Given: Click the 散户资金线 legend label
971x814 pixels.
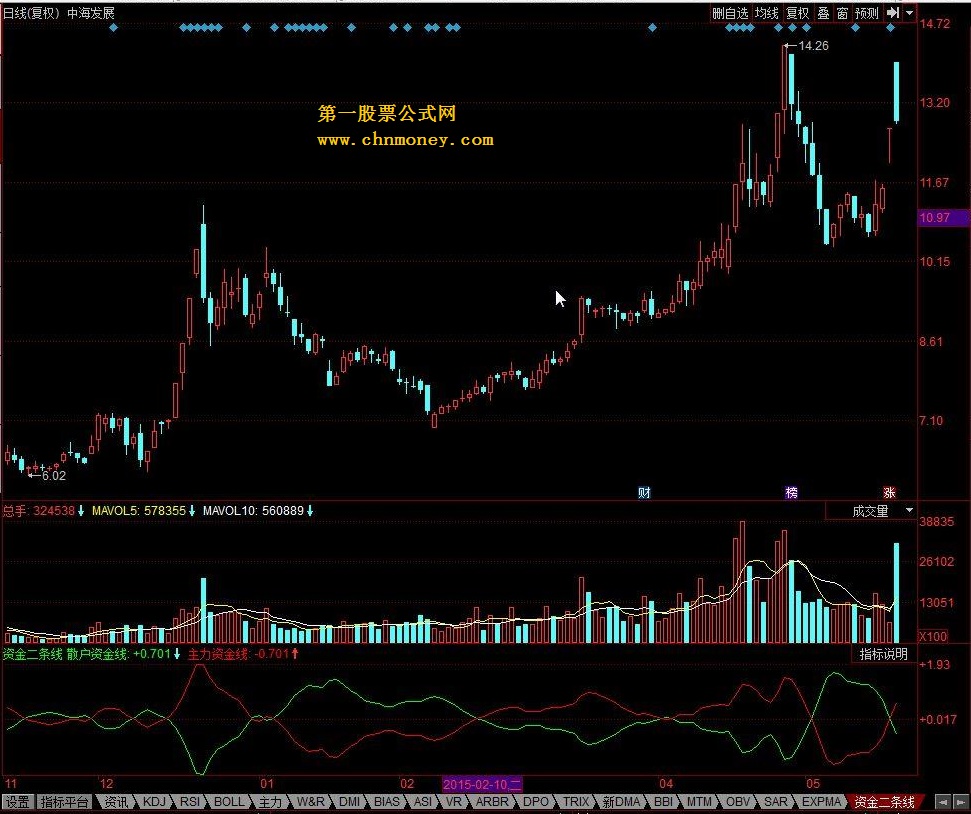Looking at the screenshot, I should click(x=97, y=654).
